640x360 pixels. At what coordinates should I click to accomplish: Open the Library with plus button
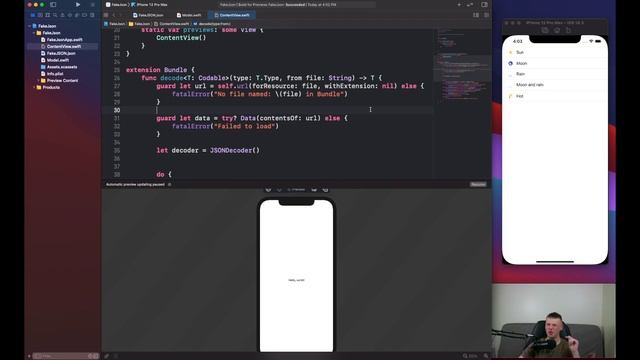459,4
